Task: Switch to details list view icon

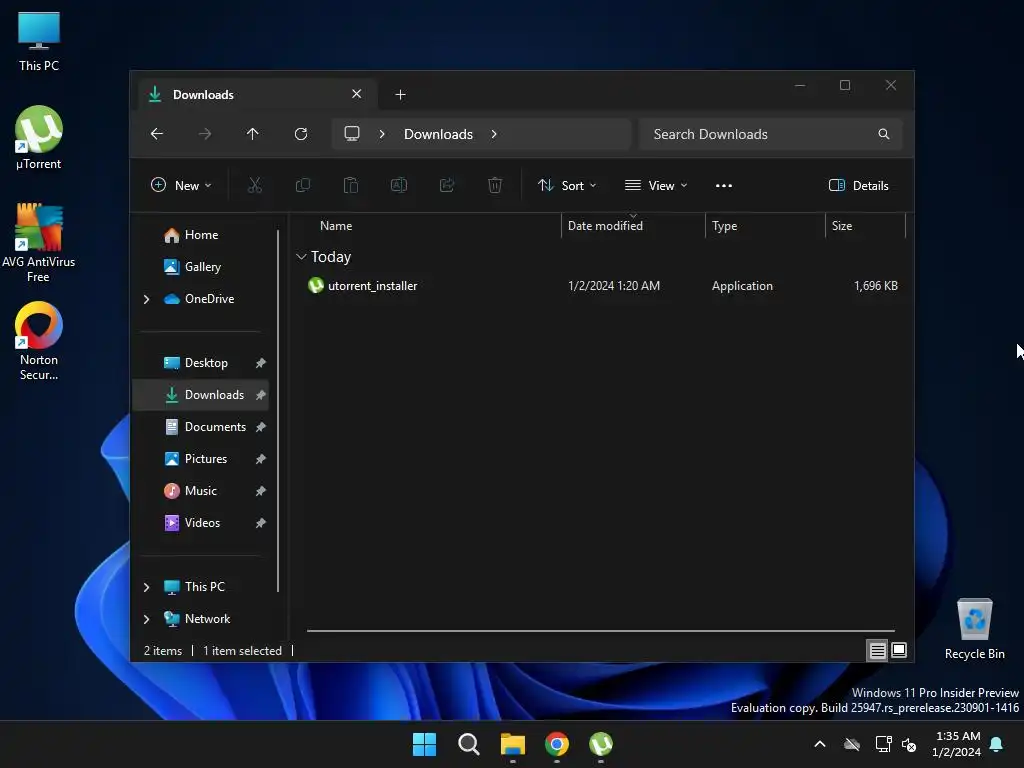Action: click(x=877, y=650)
